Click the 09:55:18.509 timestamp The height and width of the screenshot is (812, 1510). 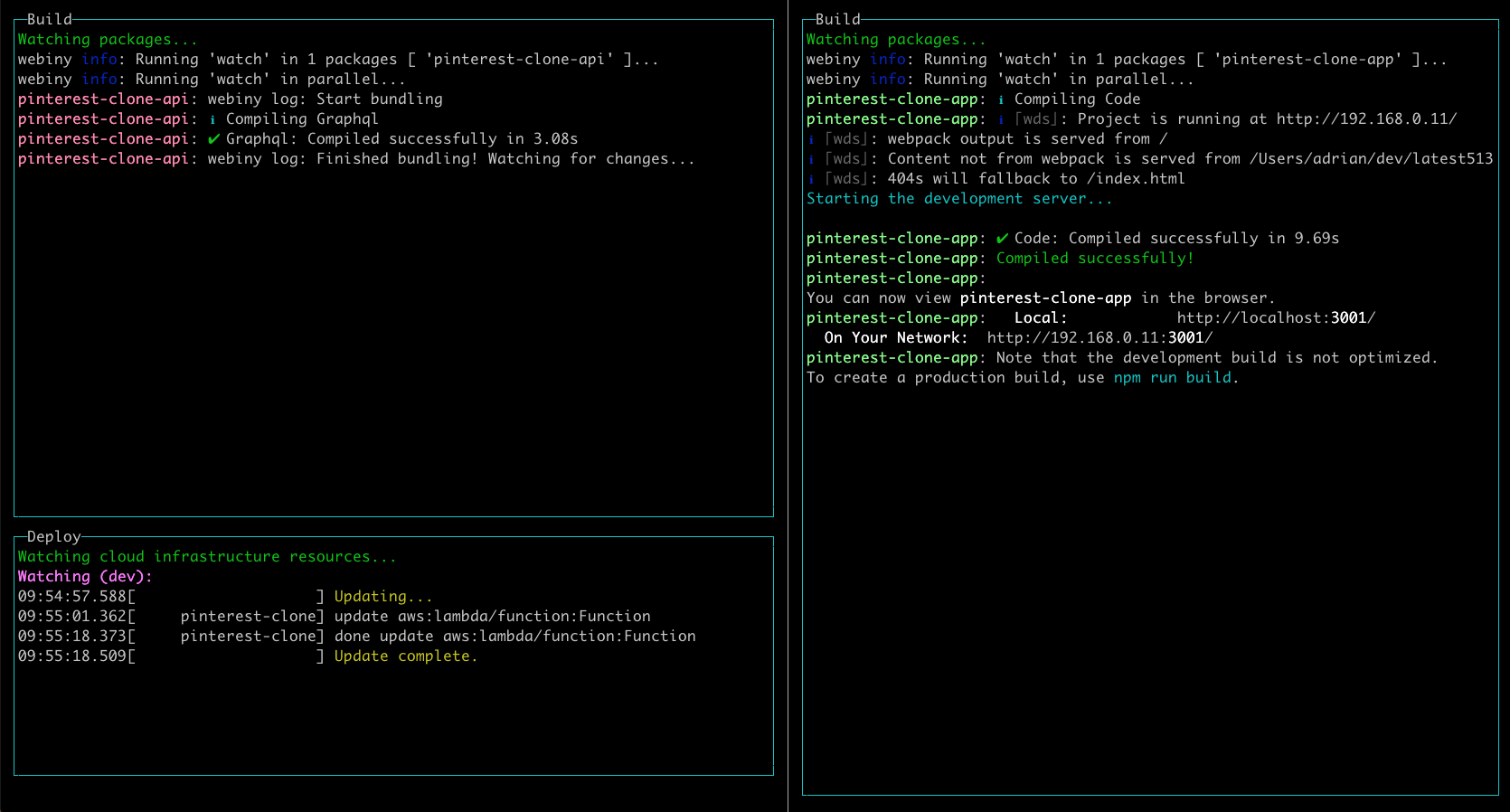pyautogui.click(x=72, y=656)
